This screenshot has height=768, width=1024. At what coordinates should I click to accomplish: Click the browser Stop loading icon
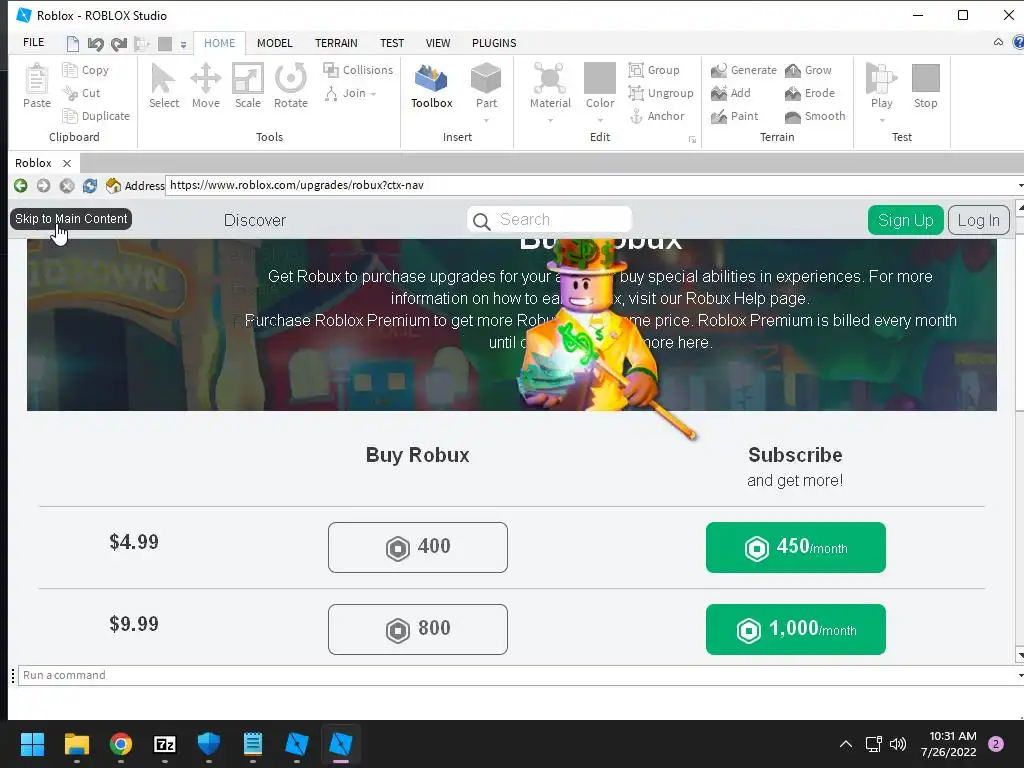point(67,186)
